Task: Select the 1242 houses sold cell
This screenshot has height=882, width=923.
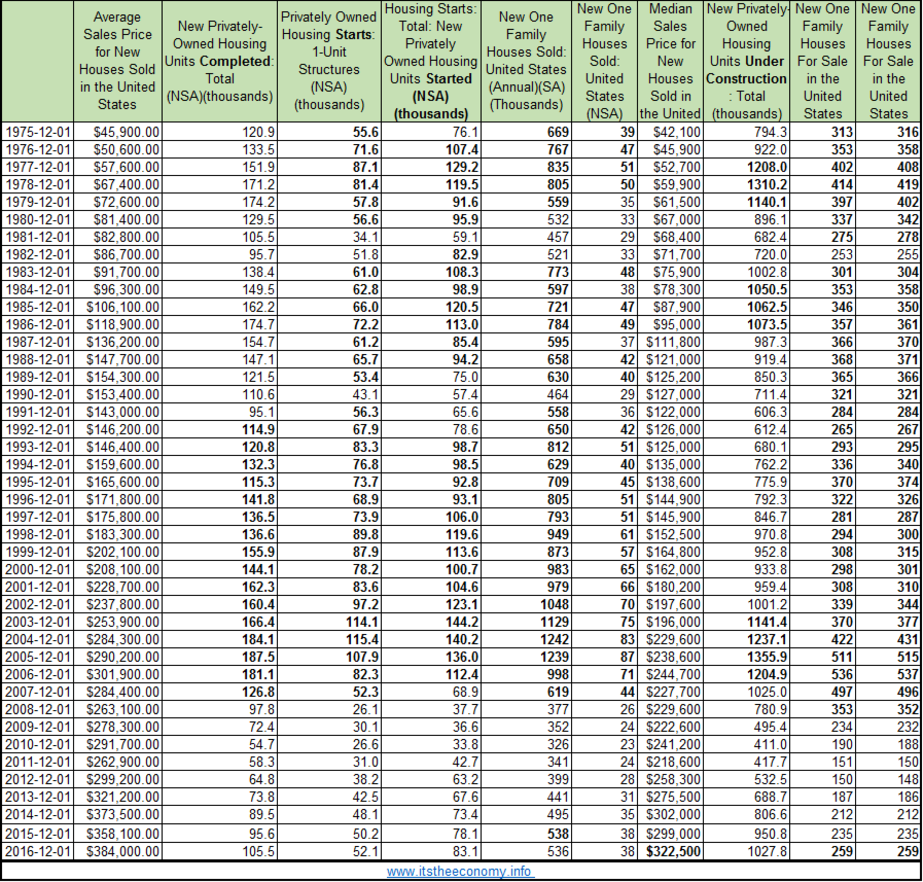Action: point(526,639)
